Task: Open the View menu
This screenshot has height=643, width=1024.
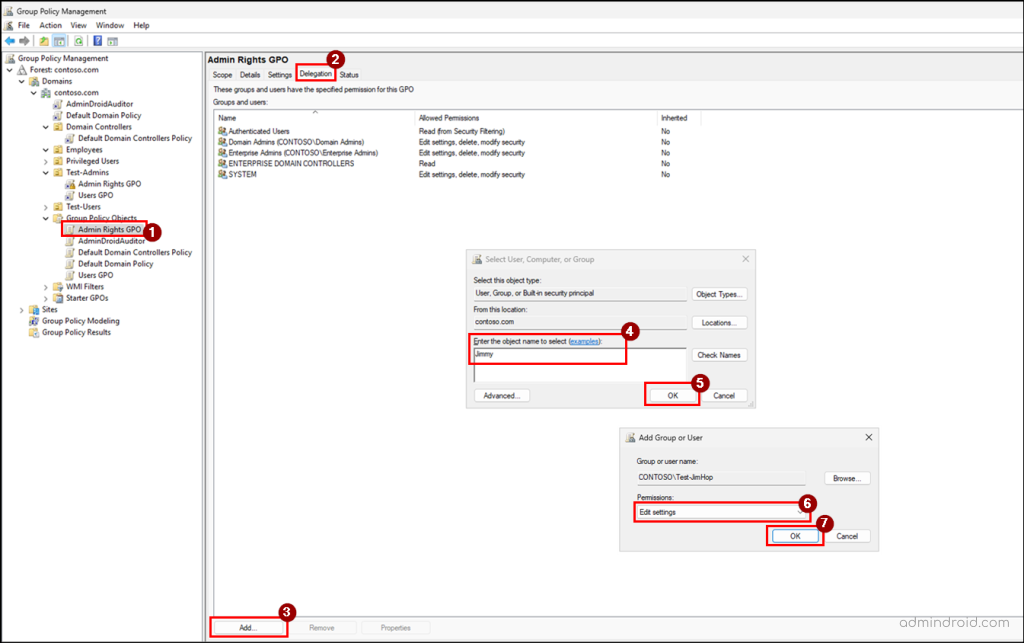Action: pos(78,25)
